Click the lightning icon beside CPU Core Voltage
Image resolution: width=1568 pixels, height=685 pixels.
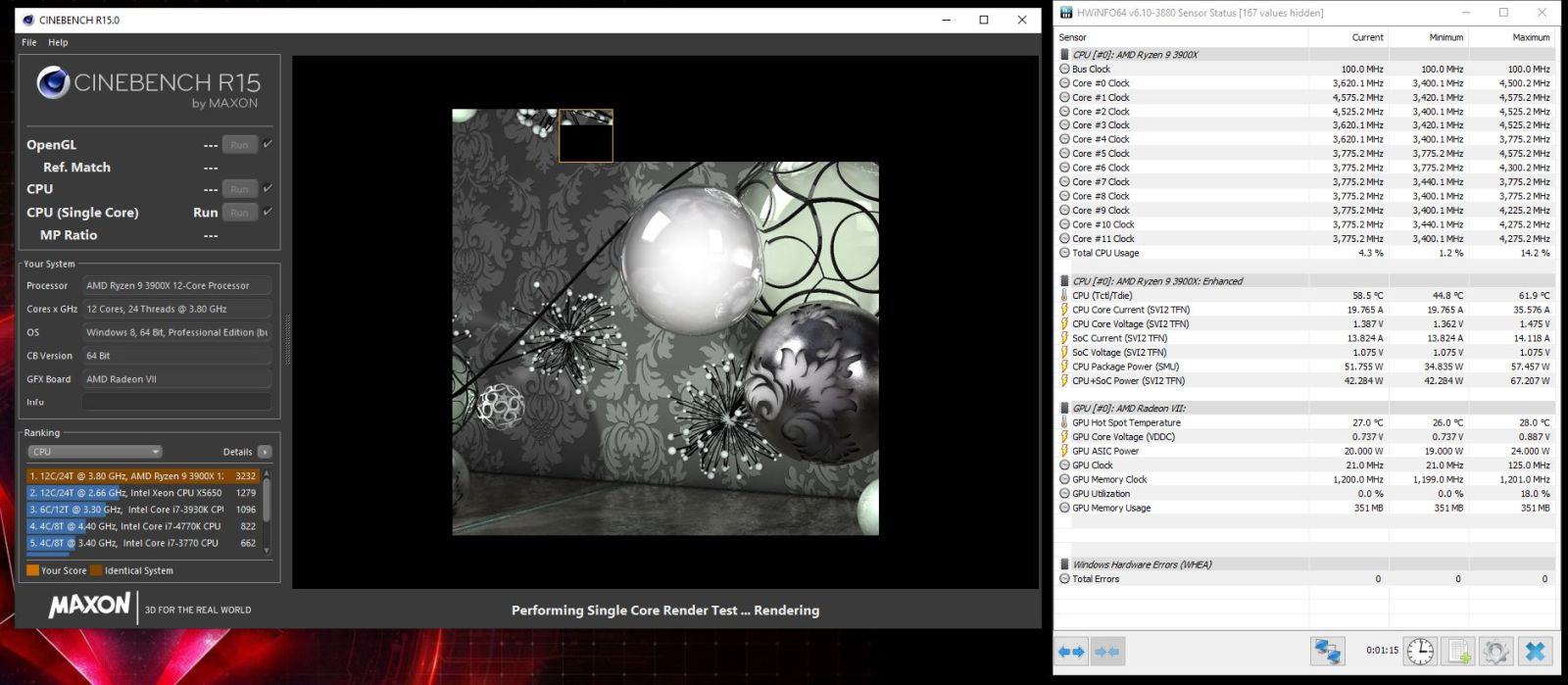[x=1064, y=323]
